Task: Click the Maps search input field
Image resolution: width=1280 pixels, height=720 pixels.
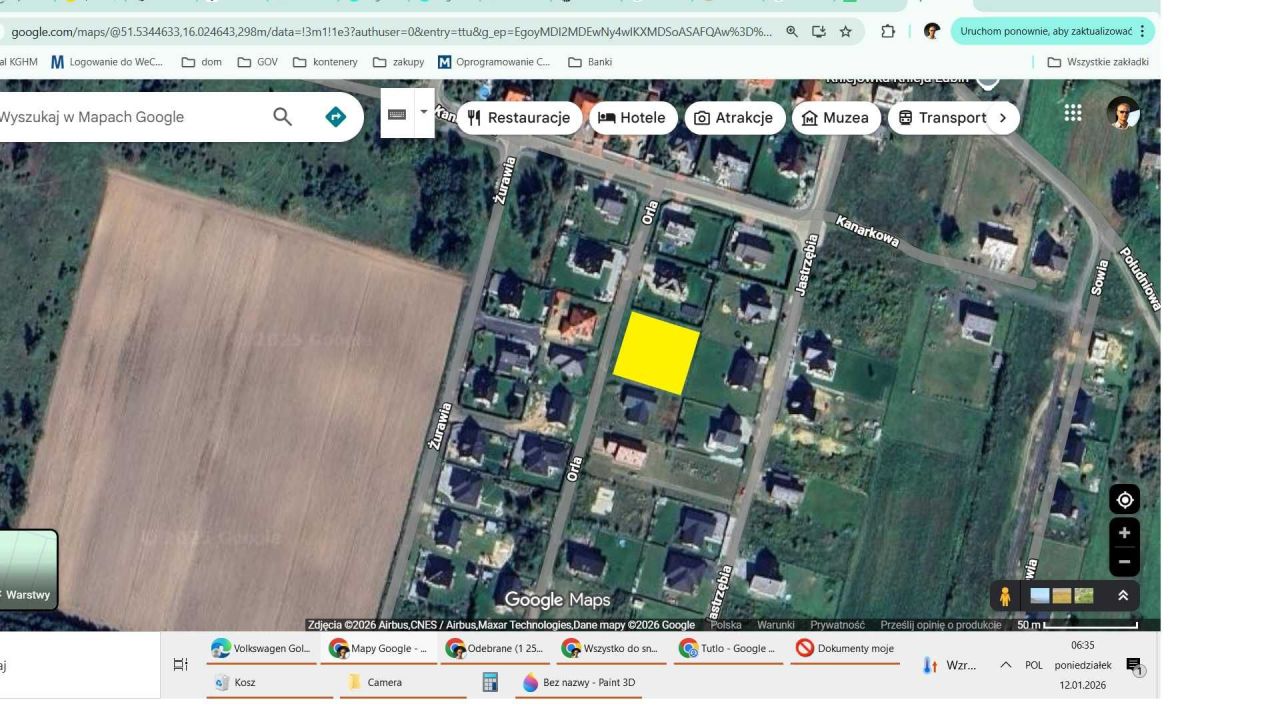Action: pyautogui.click(x=130, y=117)
